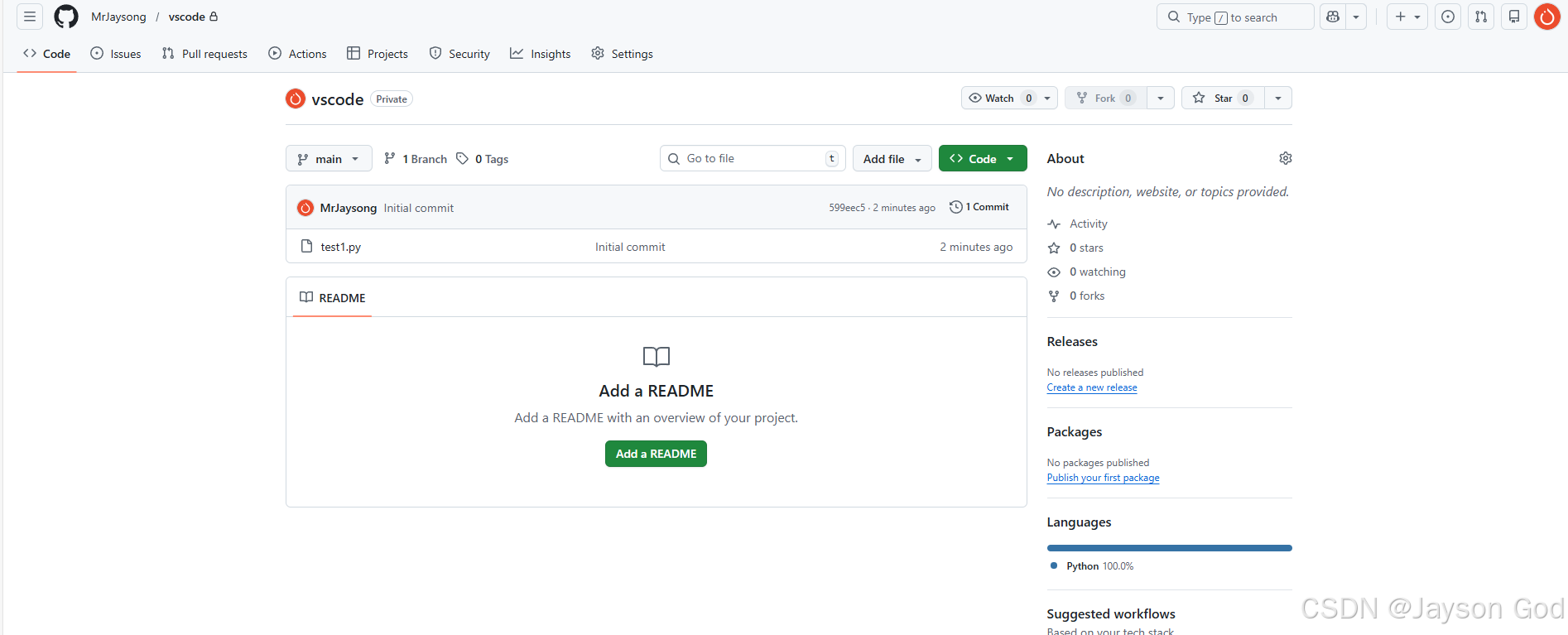Viewport: 1568px width, 635px height.
Task: Expand the Star lists dropdown arrow
Action: 1278,98
